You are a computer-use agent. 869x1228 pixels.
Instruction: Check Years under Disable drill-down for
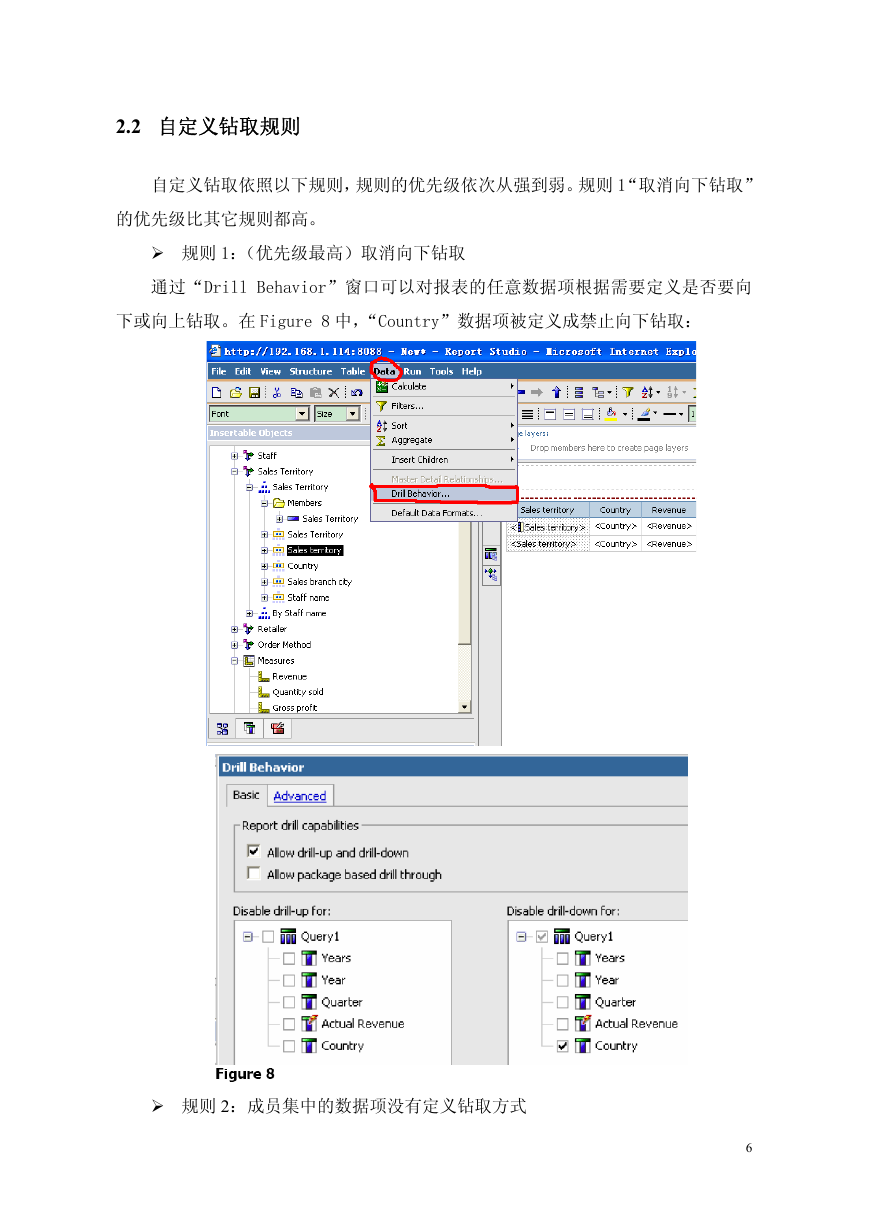(x=563, y=958)
